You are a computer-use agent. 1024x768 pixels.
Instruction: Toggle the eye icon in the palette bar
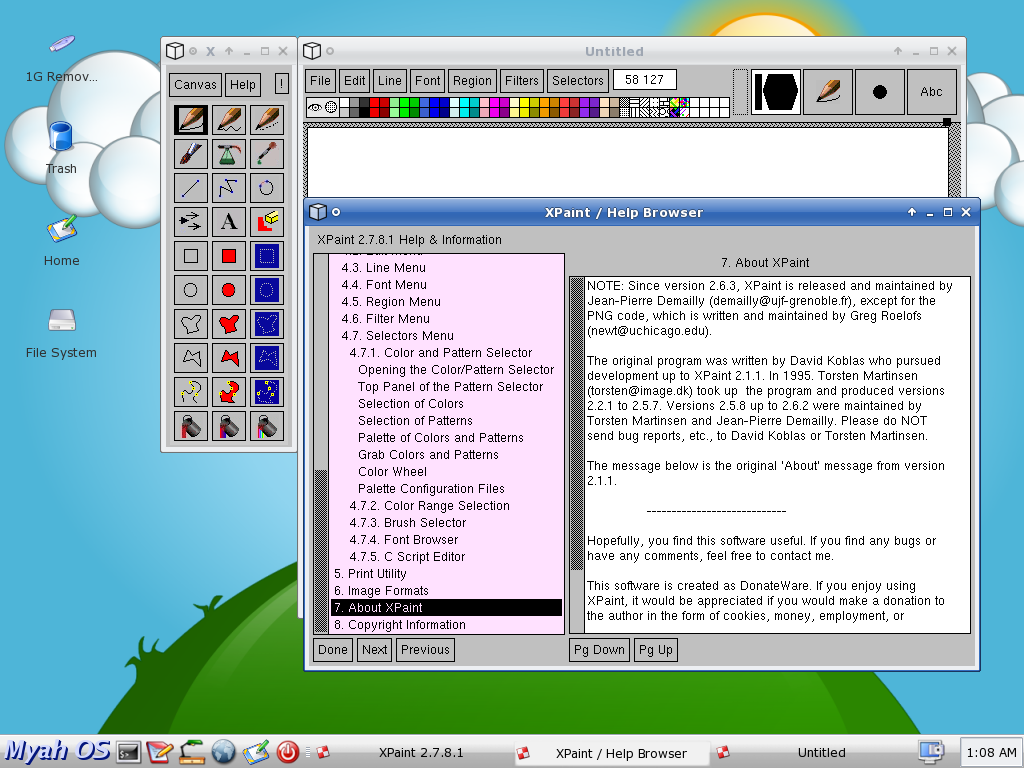click(315, 107)
